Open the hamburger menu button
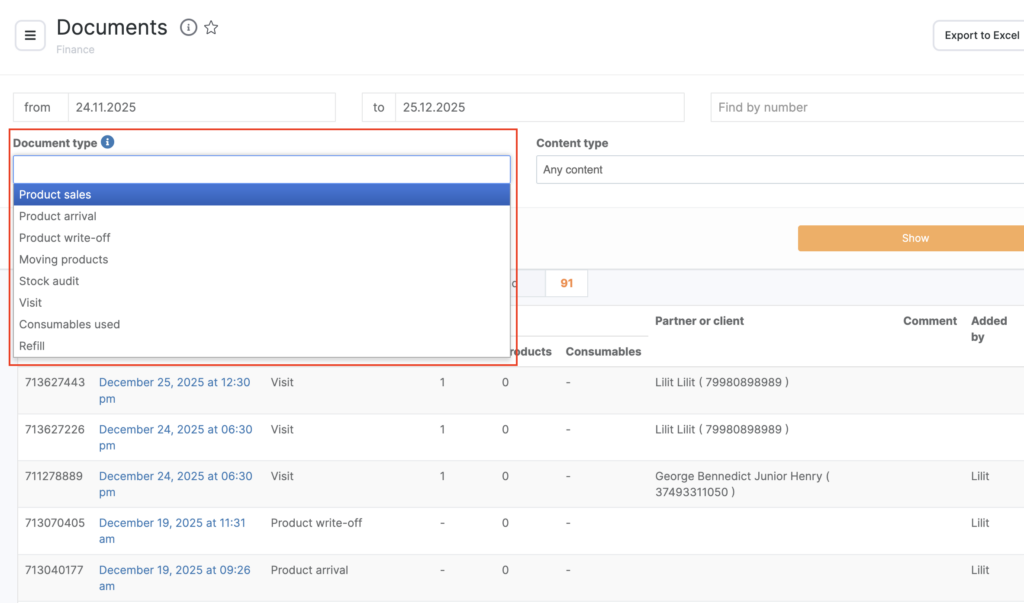Viewport: 1024px width, 603px height. (30, 36)
